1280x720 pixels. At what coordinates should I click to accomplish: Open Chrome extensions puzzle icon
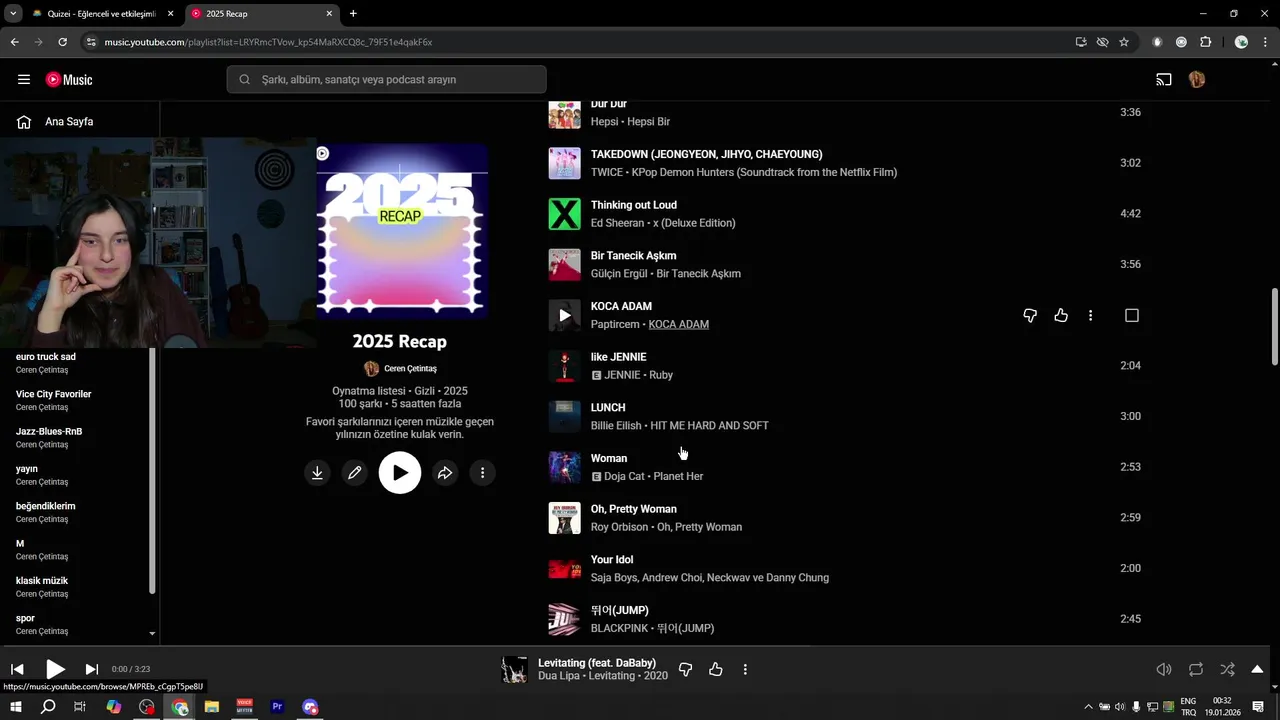1205,42
